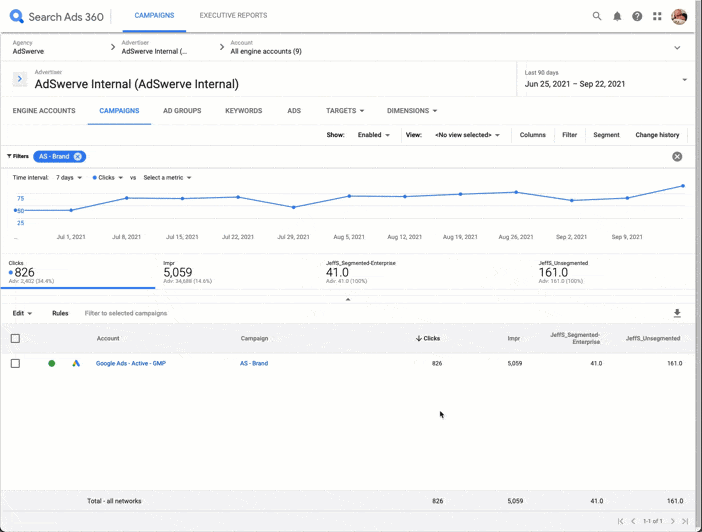This screenshot has width=702, height=532.
Task: Open the View selection dropdown
Action: pos(467,135)
